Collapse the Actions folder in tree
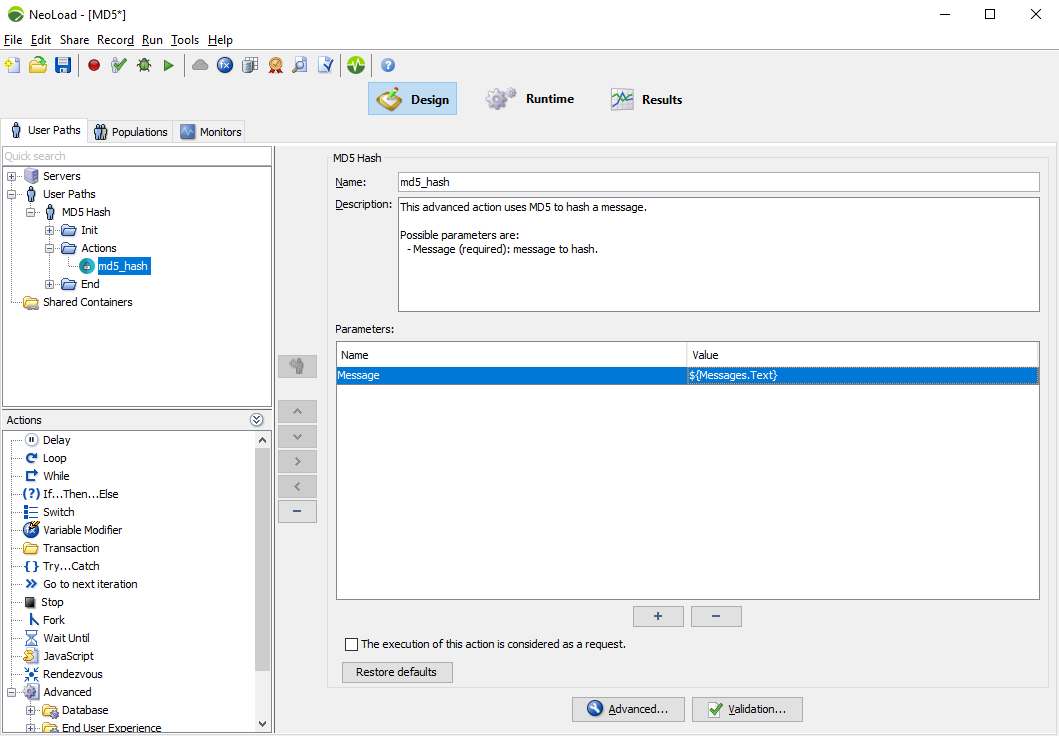The width and height of the screenshot is (1059, 736). click(50, 248)
